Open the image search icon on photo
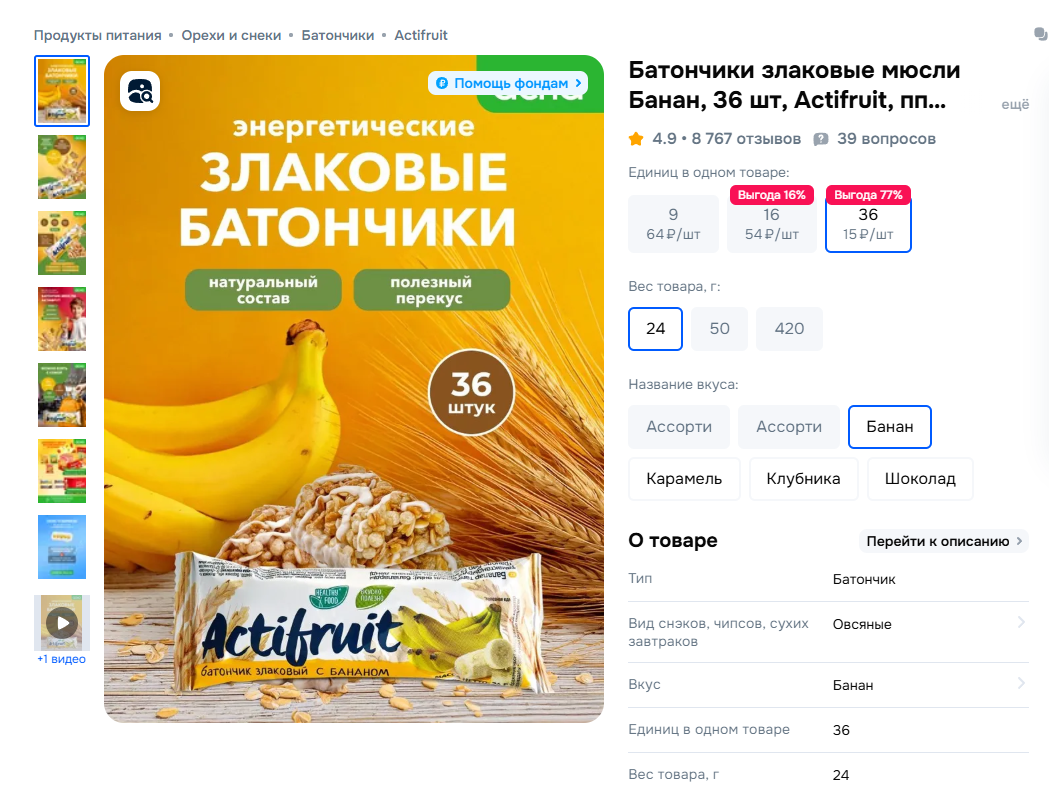The image size is (1049, 805). 140,91
